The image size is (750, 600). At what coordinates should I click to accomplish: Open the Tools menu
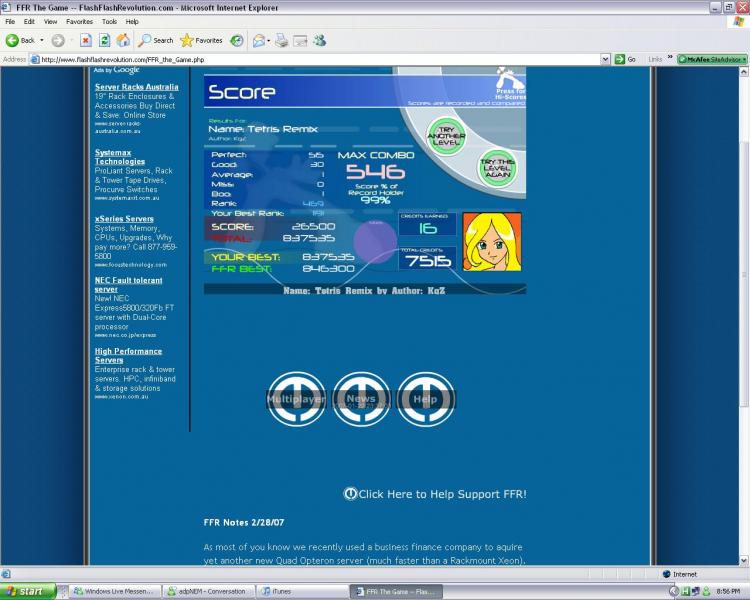pyautogui.click(x=109, y=22)
